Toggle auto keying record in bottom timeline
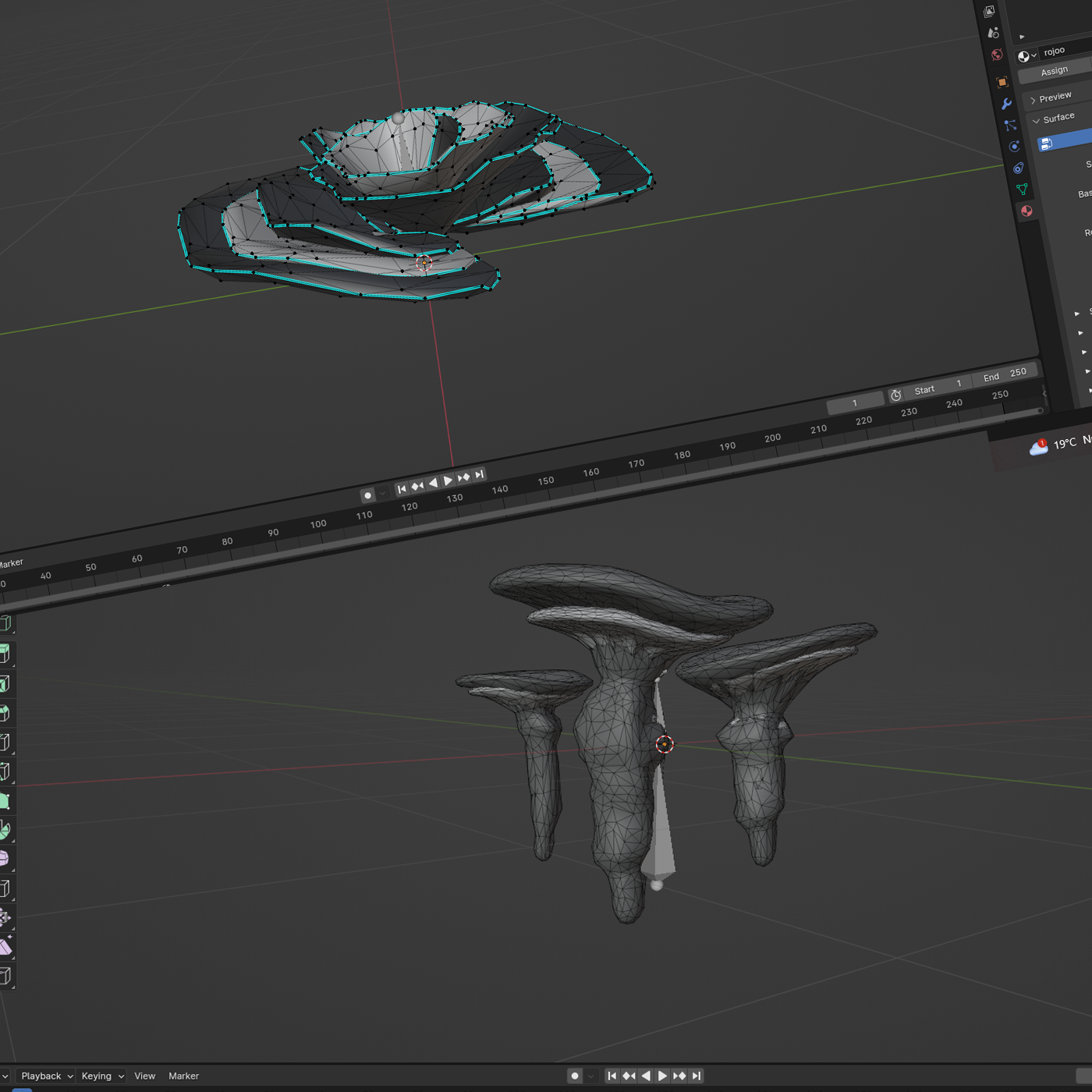Viewport: 1092px width, 1092px height. pyautogui.click(x=575, y=1076)
